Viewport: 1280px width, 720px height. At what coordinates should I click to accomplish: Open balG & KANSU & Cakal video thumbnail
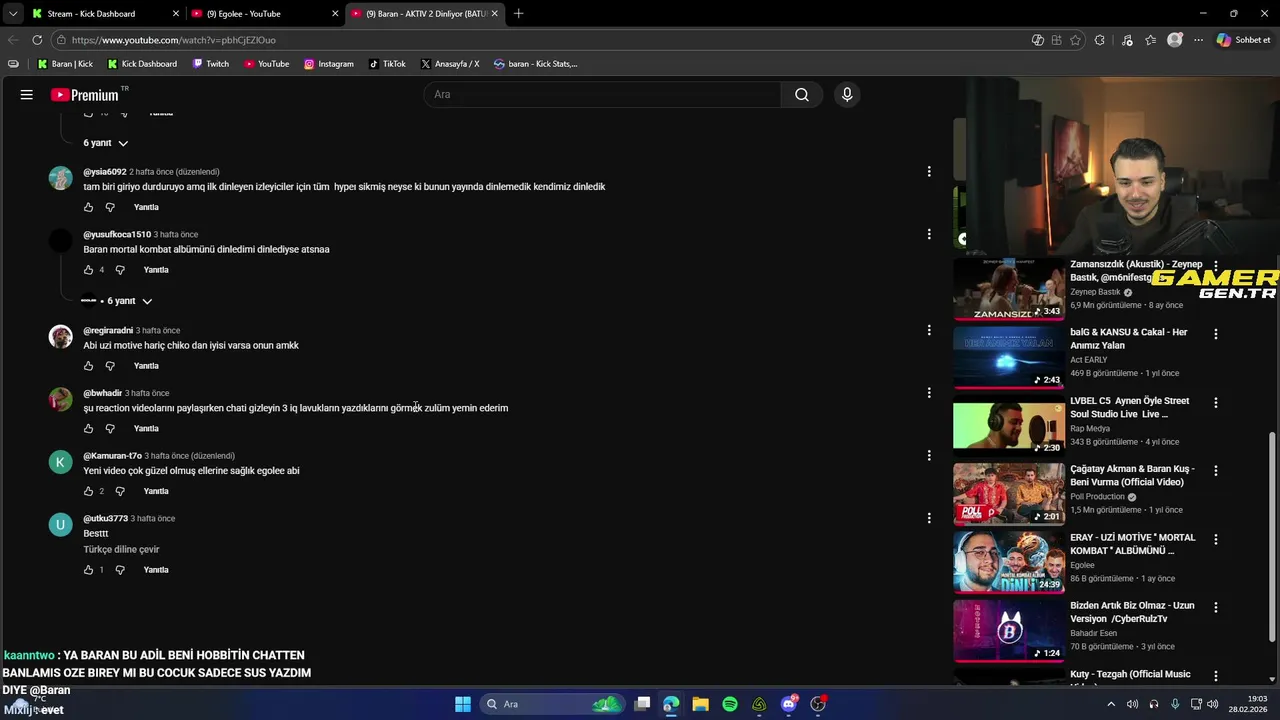point(1009,357)
